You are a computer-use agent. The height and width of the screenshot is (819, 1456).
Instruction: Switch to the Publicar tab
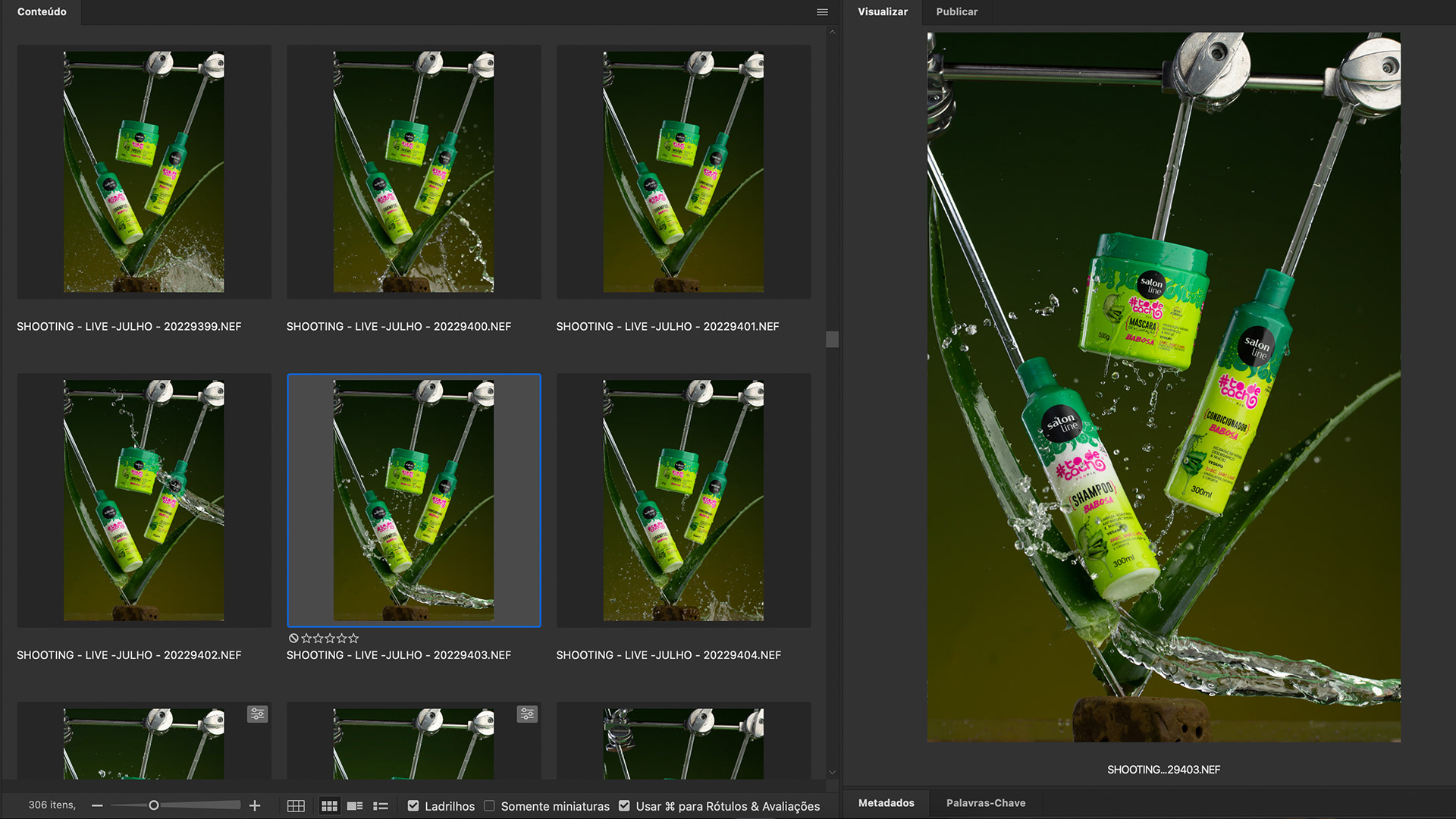pyautogui.click(x=956, y=12)
